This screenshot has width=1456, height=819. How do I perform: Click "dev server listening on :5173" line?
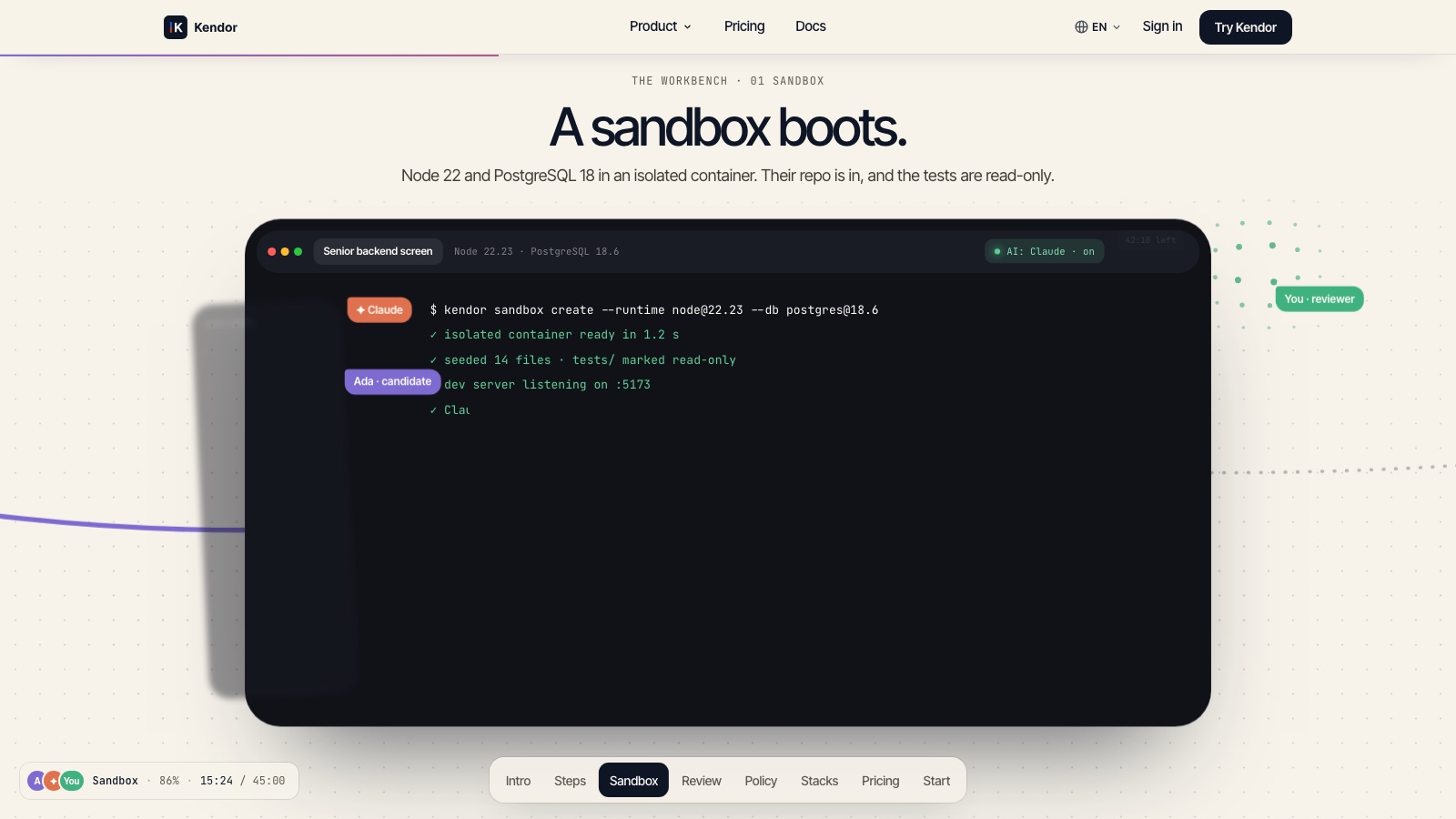(x=547, y=385)
